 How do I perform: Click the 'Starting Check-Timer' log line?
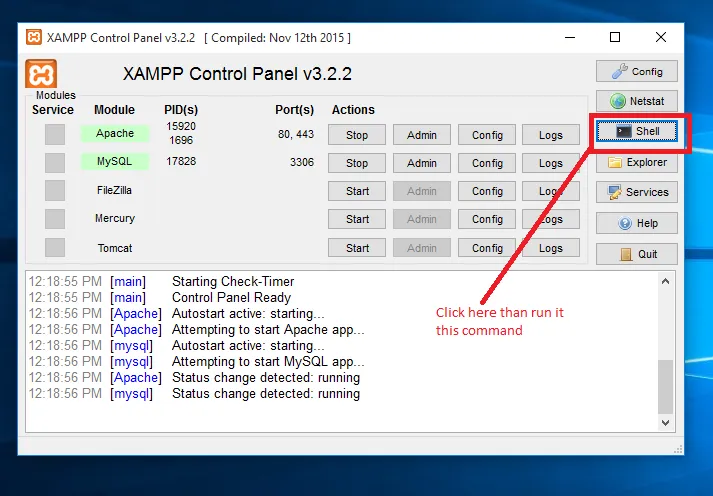pos(233,281)
